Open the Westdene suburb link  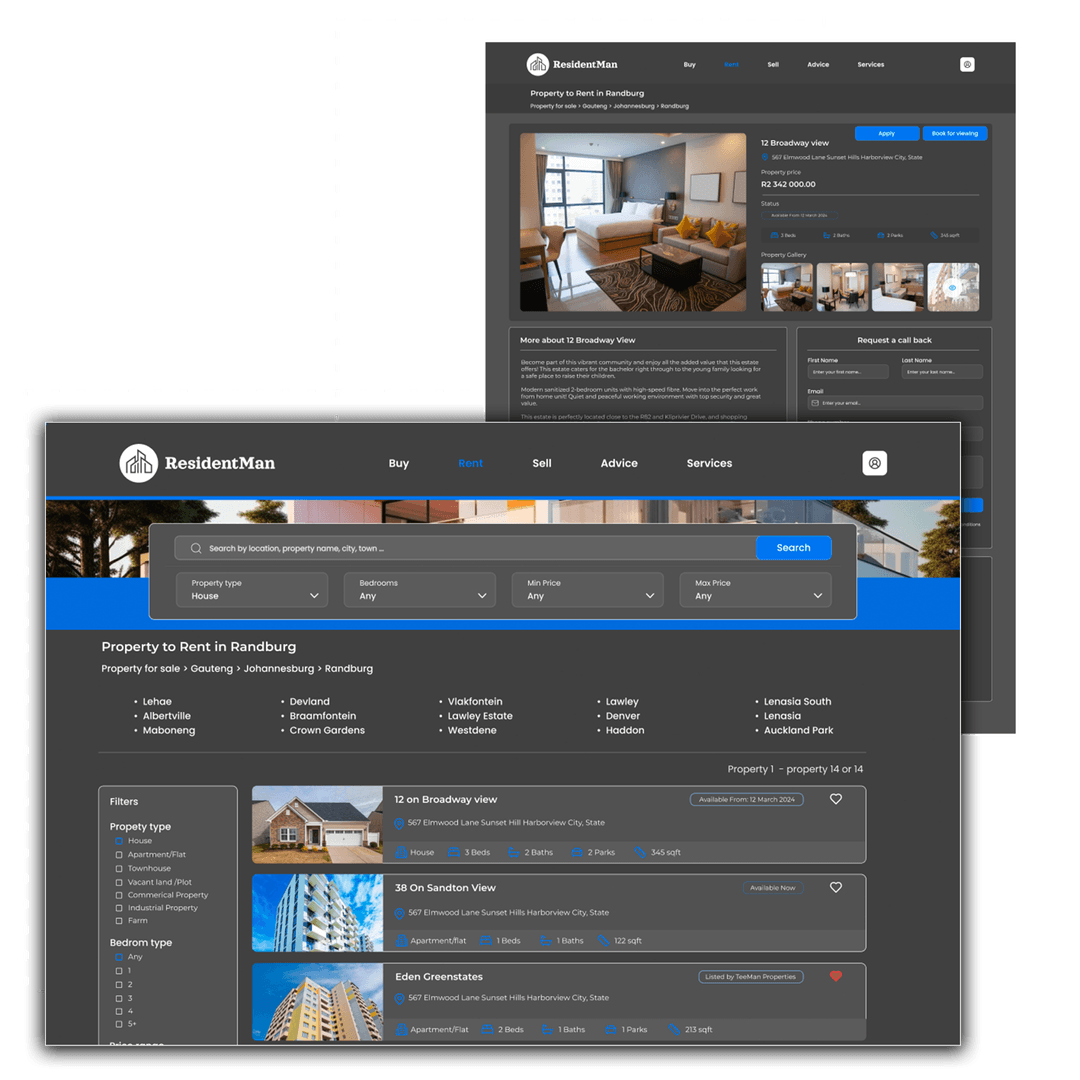(x=472, y=731)
